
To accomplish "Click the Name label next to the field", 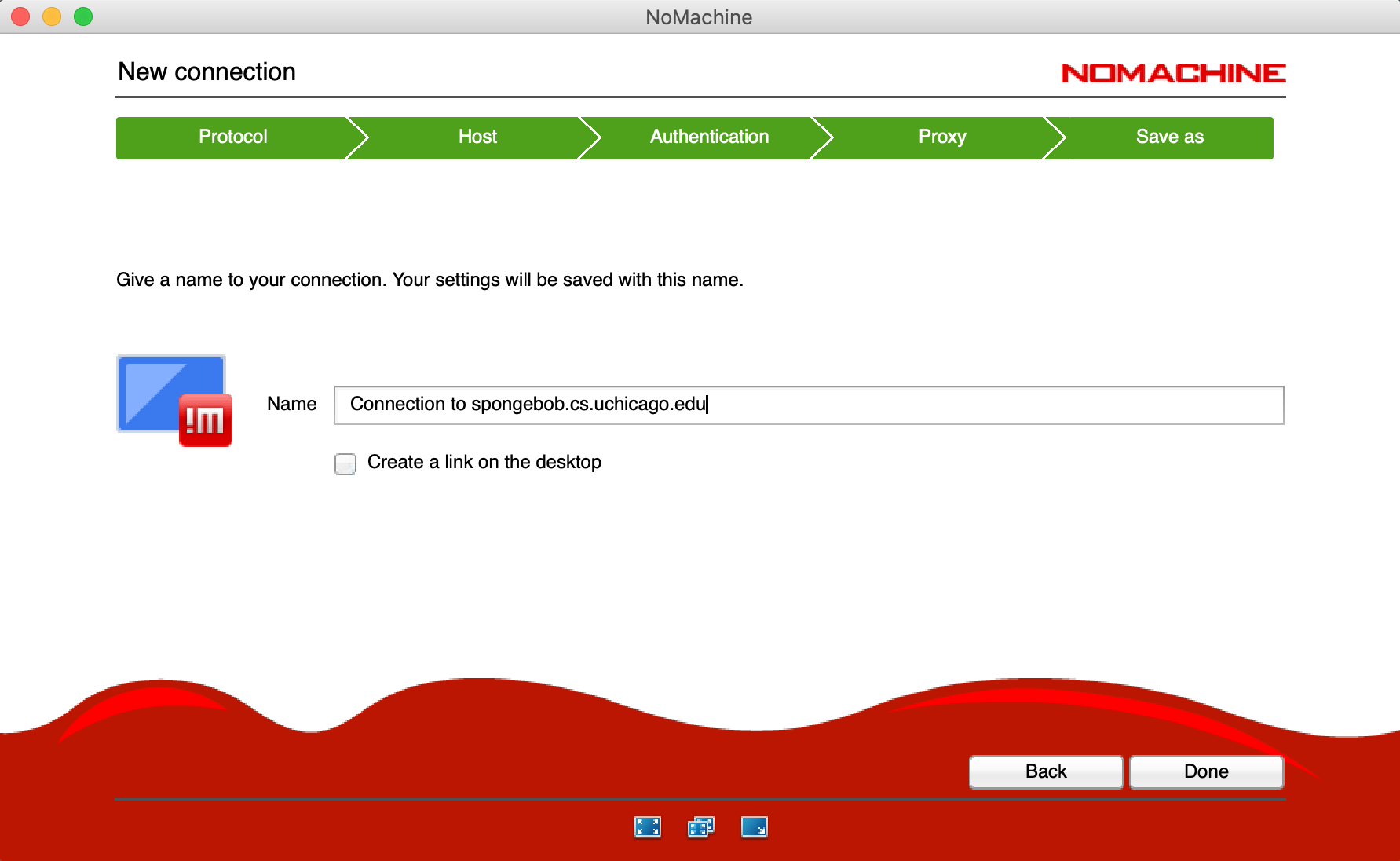I will pyautogui.click(x=291, y=404).
